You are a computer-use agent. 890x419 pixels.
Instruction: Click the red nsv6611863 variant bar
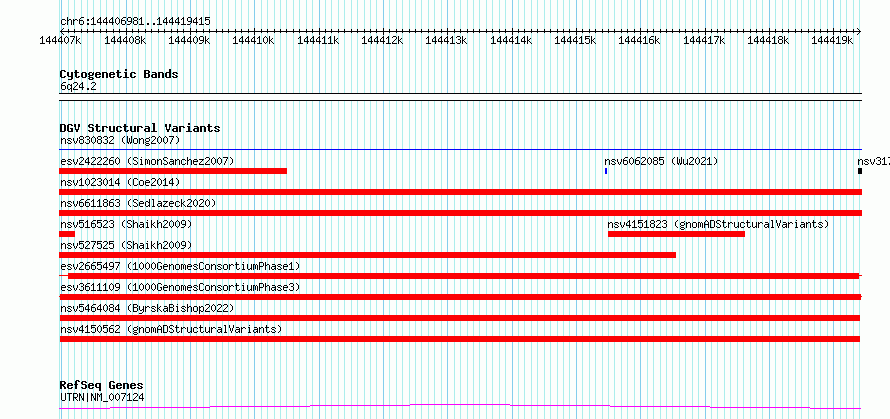click(461, 213)
